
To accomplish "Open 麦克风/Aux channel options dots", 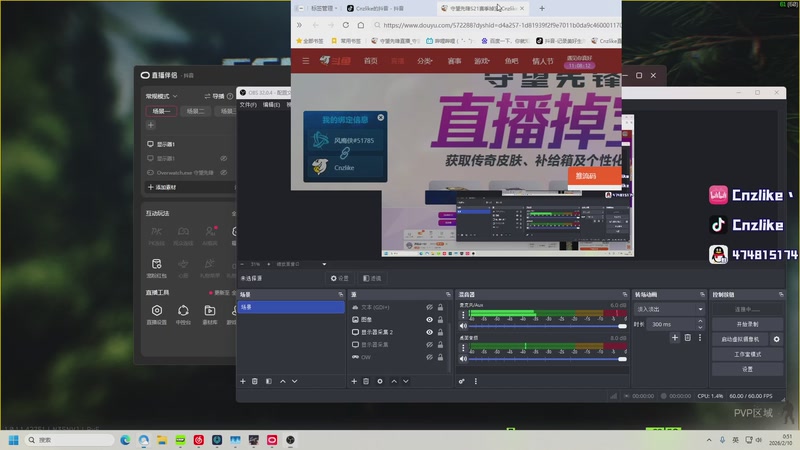I will [463, 315].
